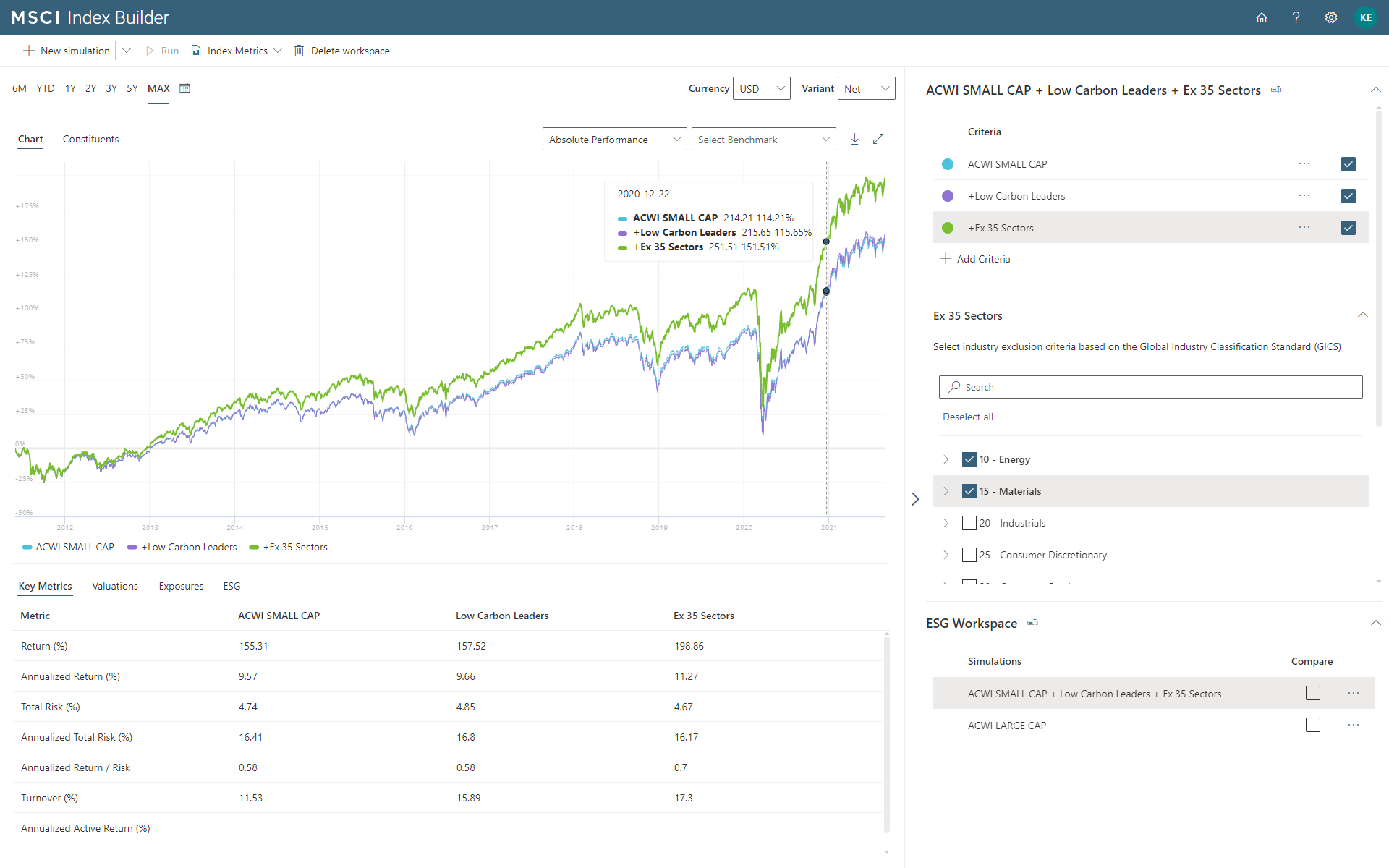
Task: Expand the chart to full screen
Action: (878, 139)
